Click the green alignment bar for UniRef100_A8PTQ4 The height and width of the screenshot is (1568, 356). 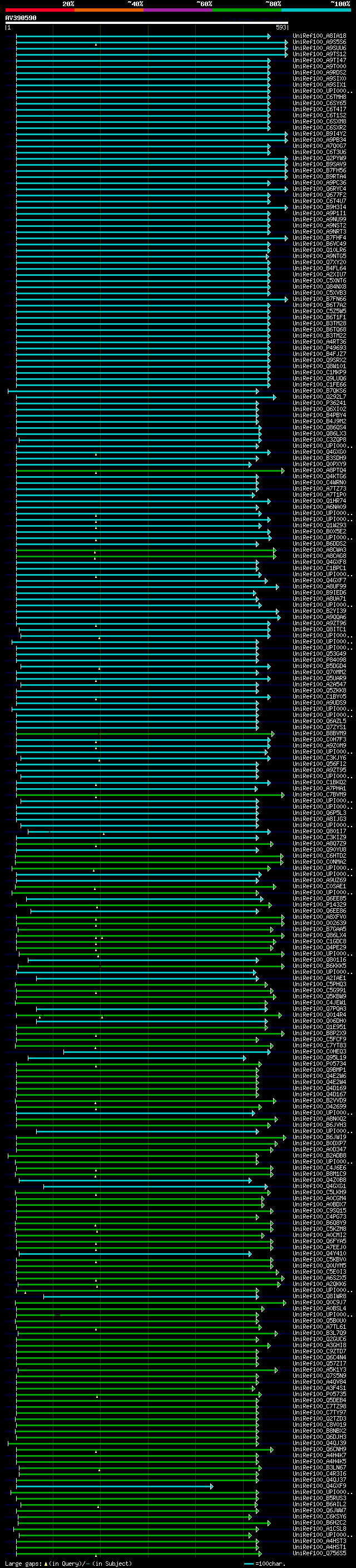point(149,471)
